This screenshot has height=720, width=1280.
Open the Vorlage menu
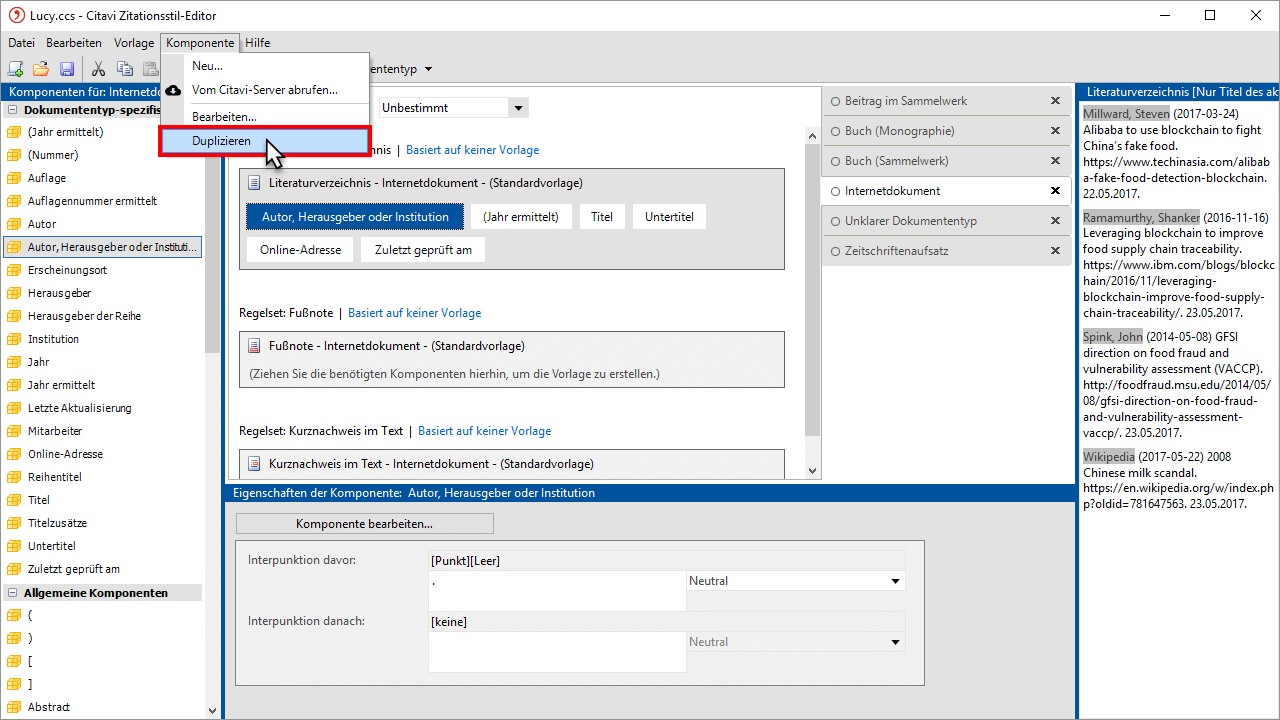pos(134,43)
